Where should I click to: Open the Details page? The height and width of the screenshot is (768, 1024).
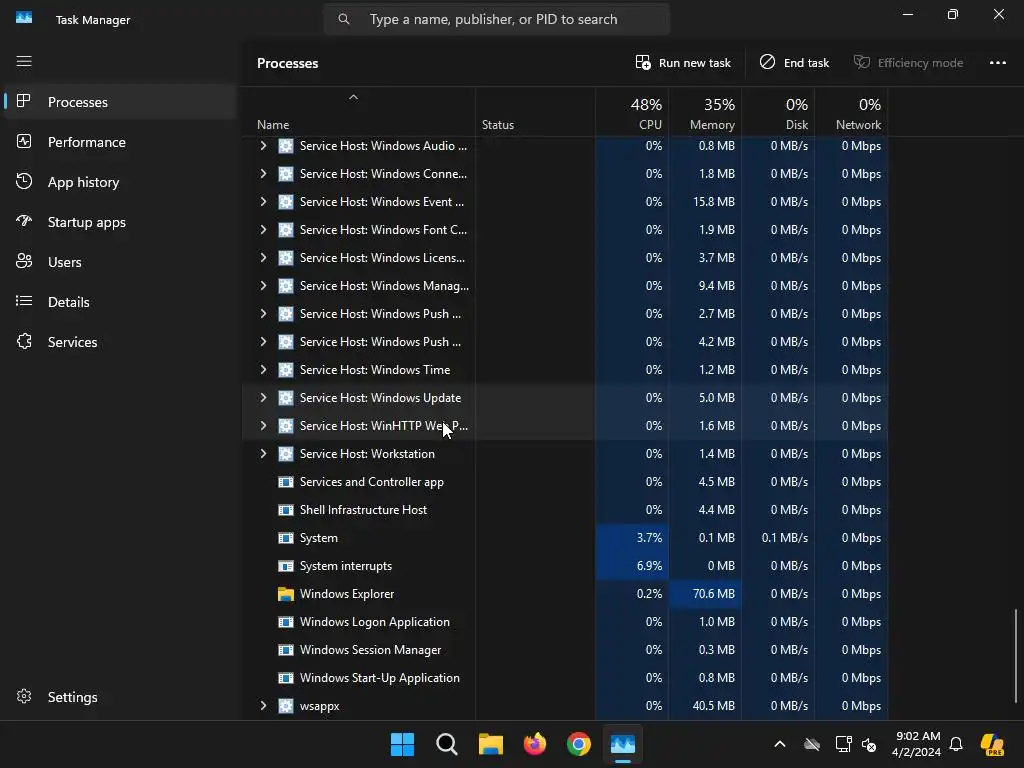point(120,302)
